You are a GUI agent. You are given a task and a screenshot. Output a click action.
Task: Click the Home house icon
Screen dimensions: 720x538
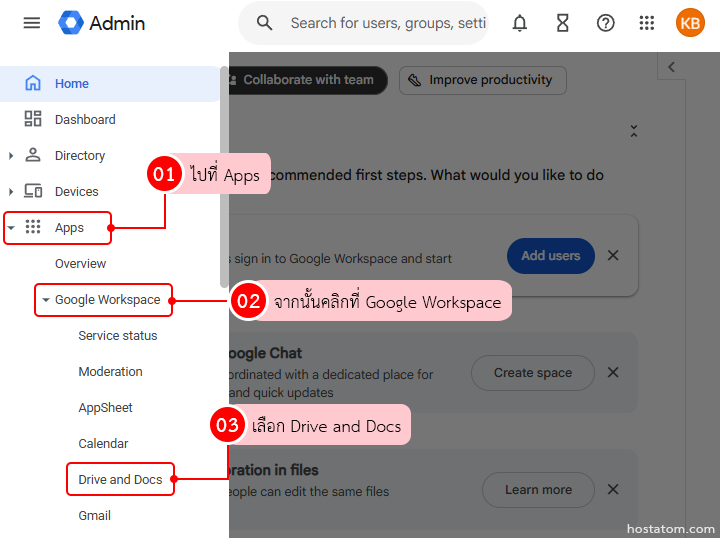coord(33,83)
